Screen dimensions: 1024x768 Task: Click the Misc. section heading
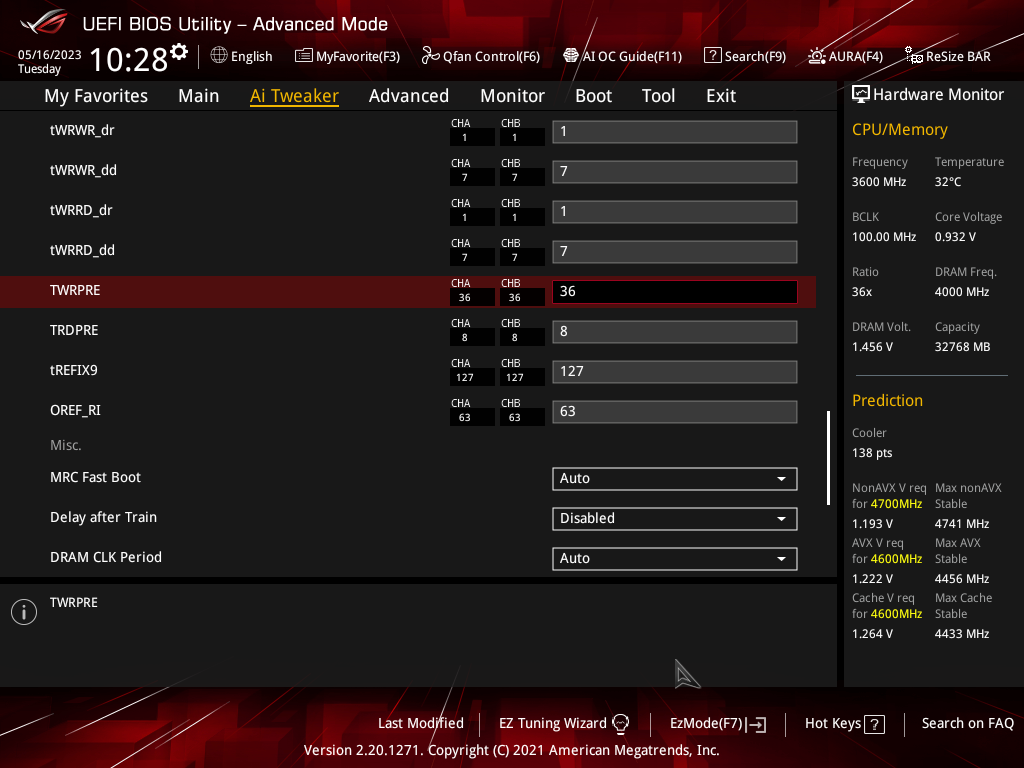pyautogui.click(x=66, y=445)
